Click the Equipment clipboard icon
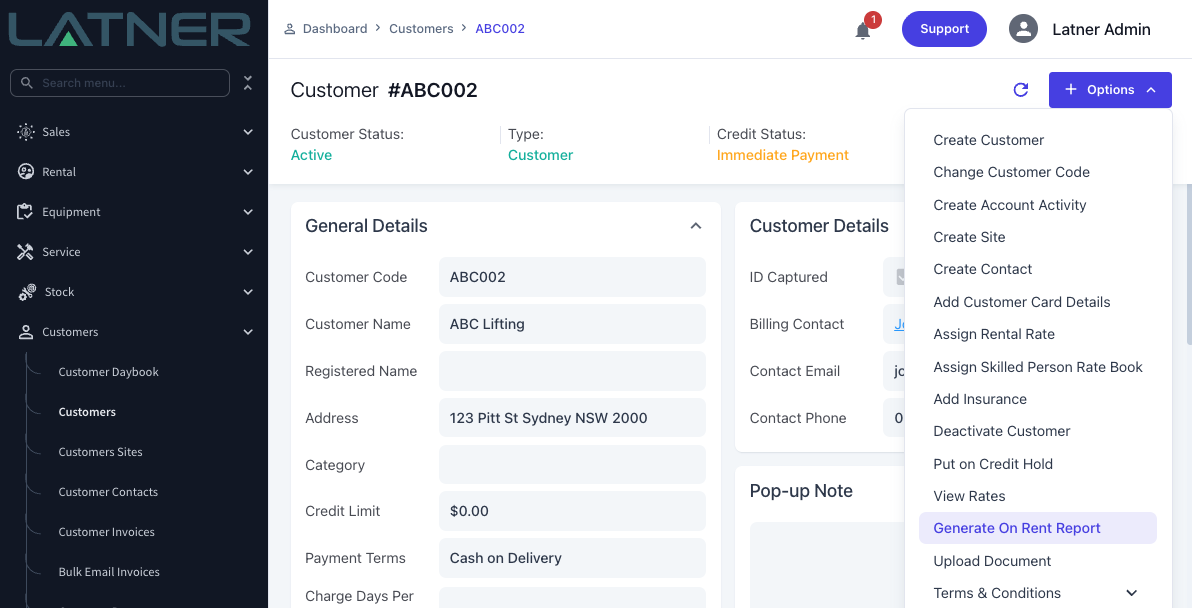 26,212
